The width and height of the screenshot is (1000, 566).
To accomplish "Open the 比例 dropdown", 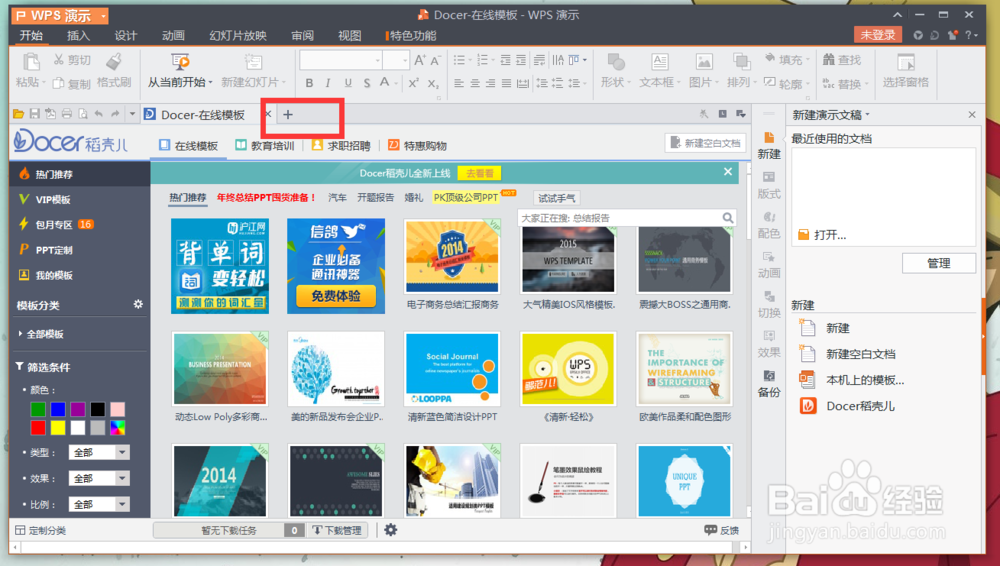I will click(99, 504).
